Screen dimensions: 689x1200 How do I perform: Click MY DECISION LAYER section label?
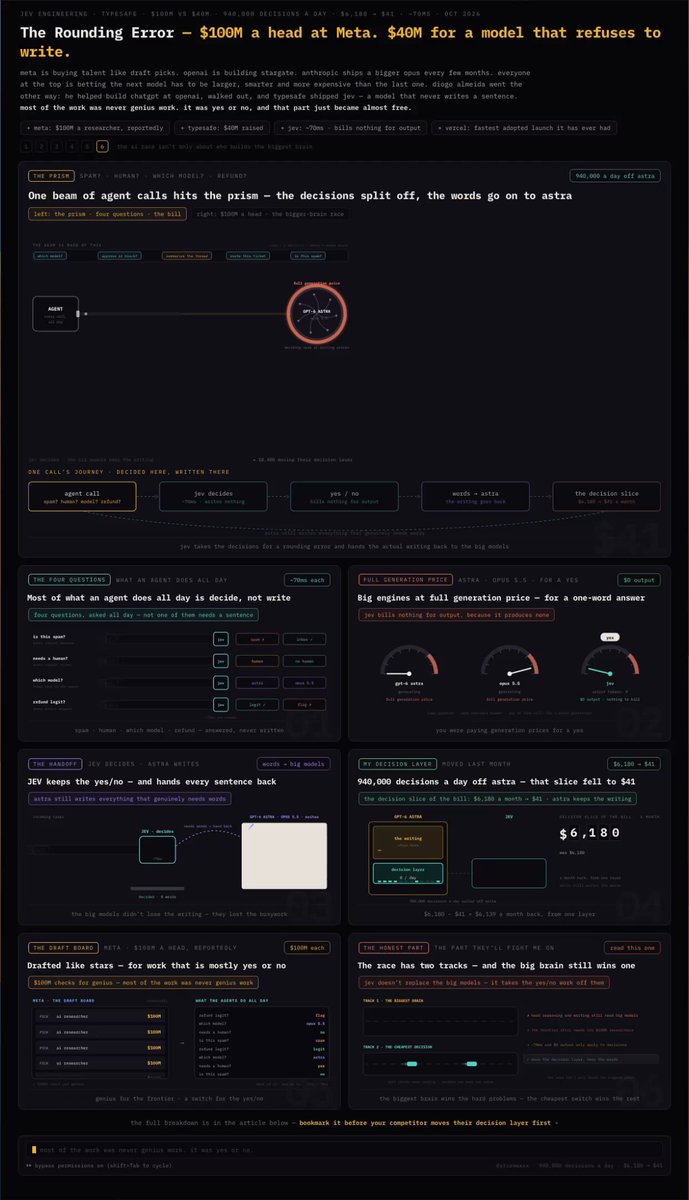coord(396,764)
